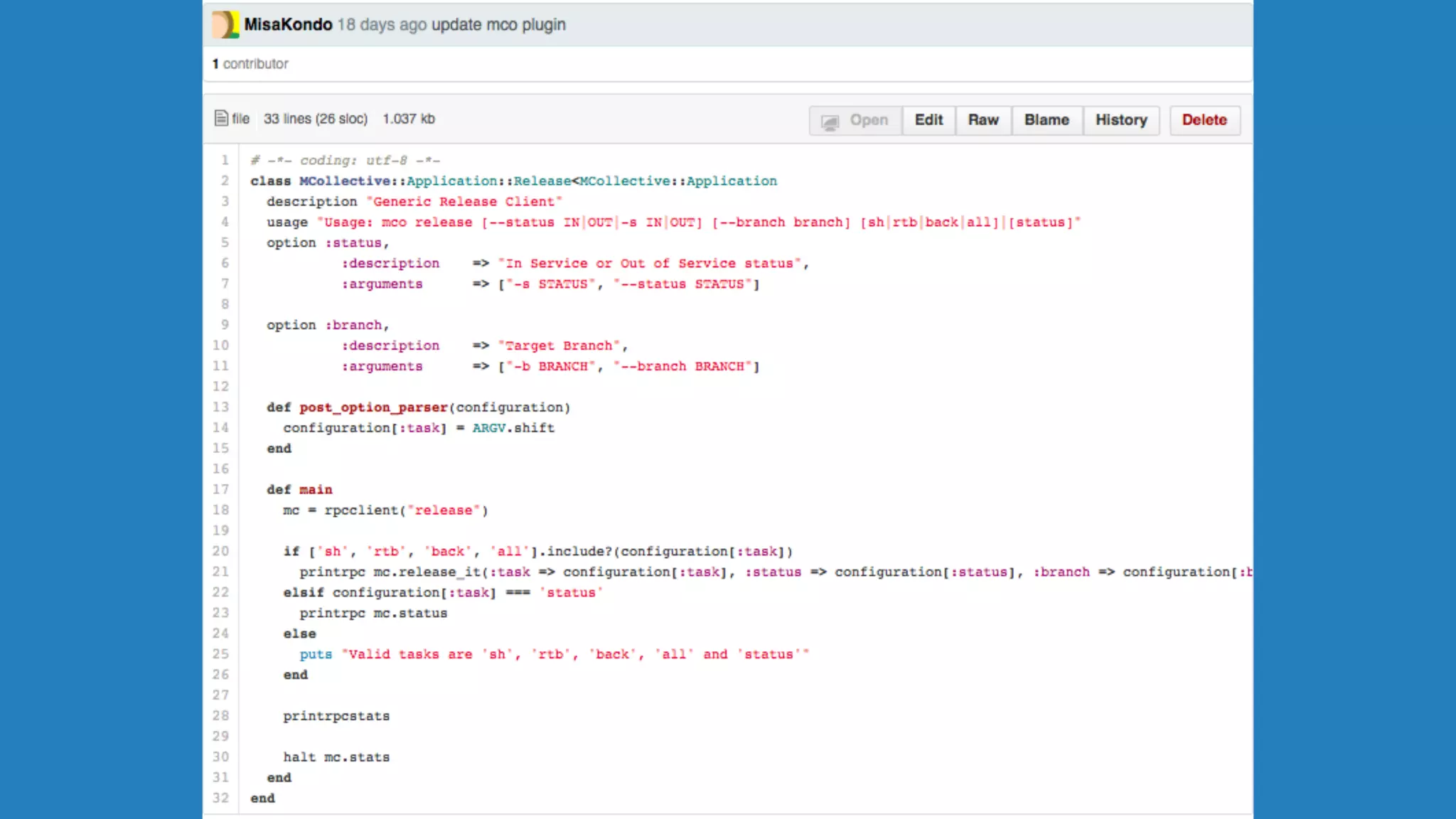
Task: Click the desktop icon on Open button
Action: [x=830, y=121]
